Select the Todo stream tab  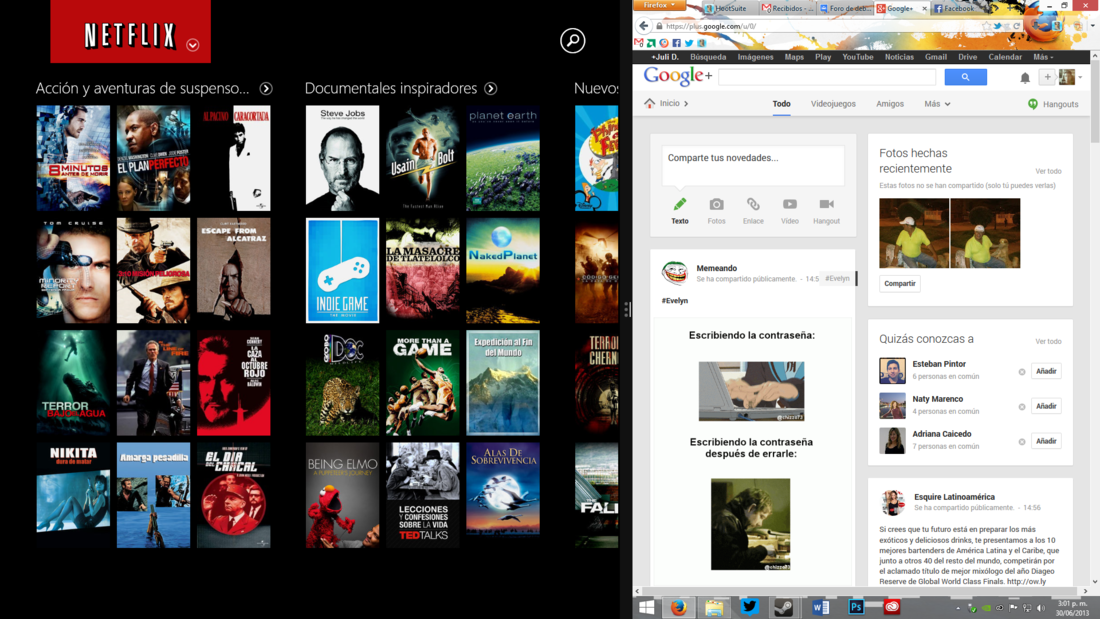tap(782, 104)
